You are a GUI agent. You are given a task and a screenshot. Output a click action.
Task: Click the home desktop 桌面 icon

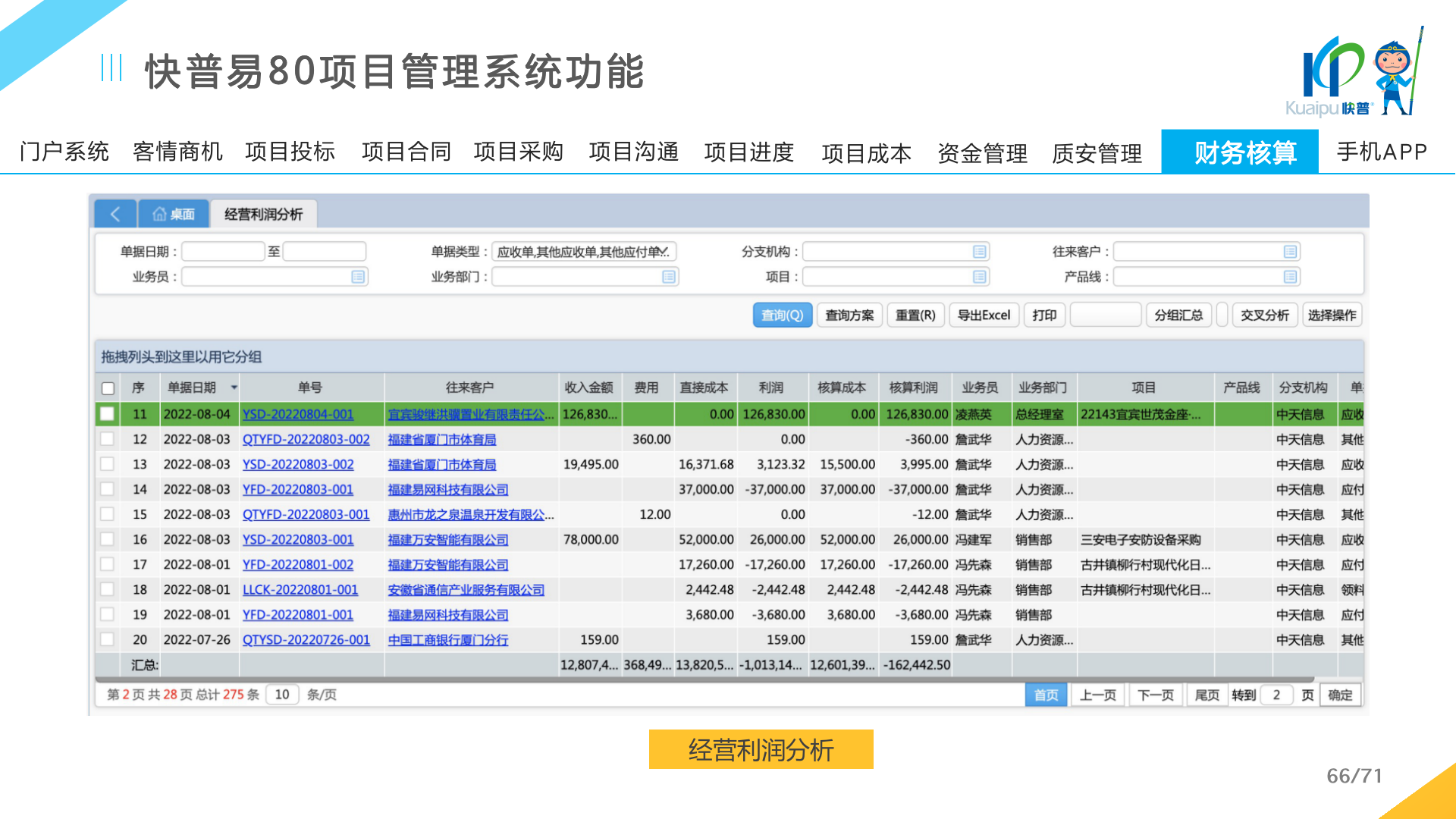[x=159, y=215]
